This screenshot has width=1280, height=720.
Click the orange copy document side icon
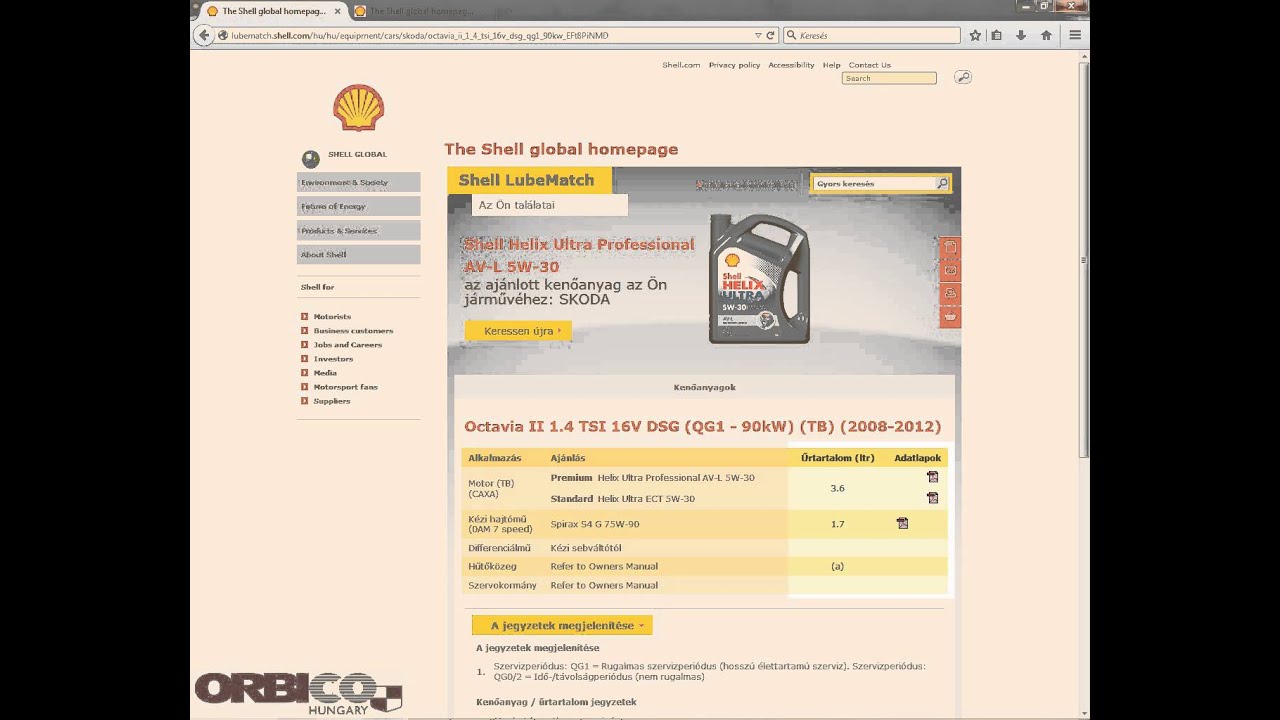[949, 247]
